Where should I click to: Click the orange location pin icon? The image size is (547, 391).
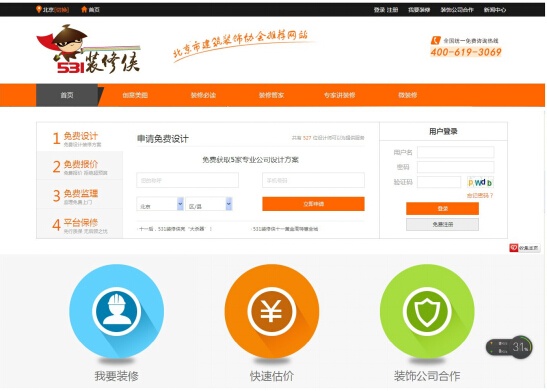coord(38,9)
